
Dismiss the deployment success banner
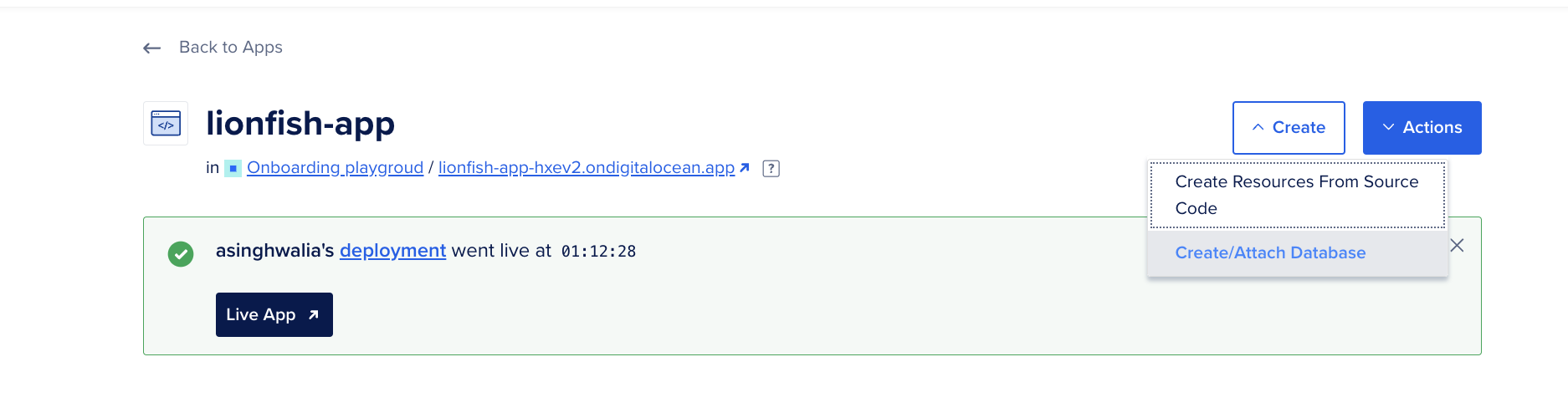[1457, 246]
